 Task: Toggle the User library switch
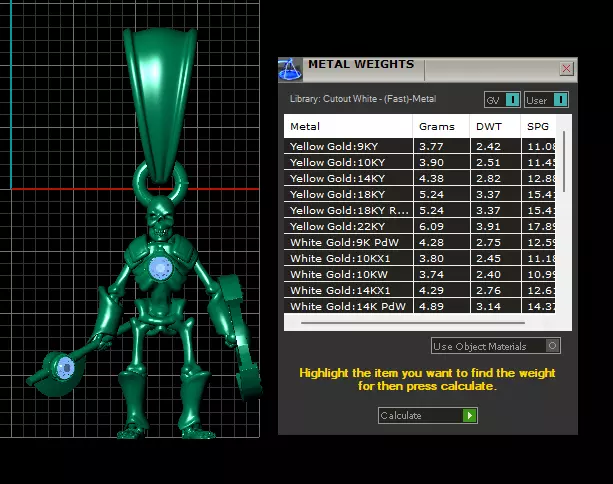[x=546, y=100]
